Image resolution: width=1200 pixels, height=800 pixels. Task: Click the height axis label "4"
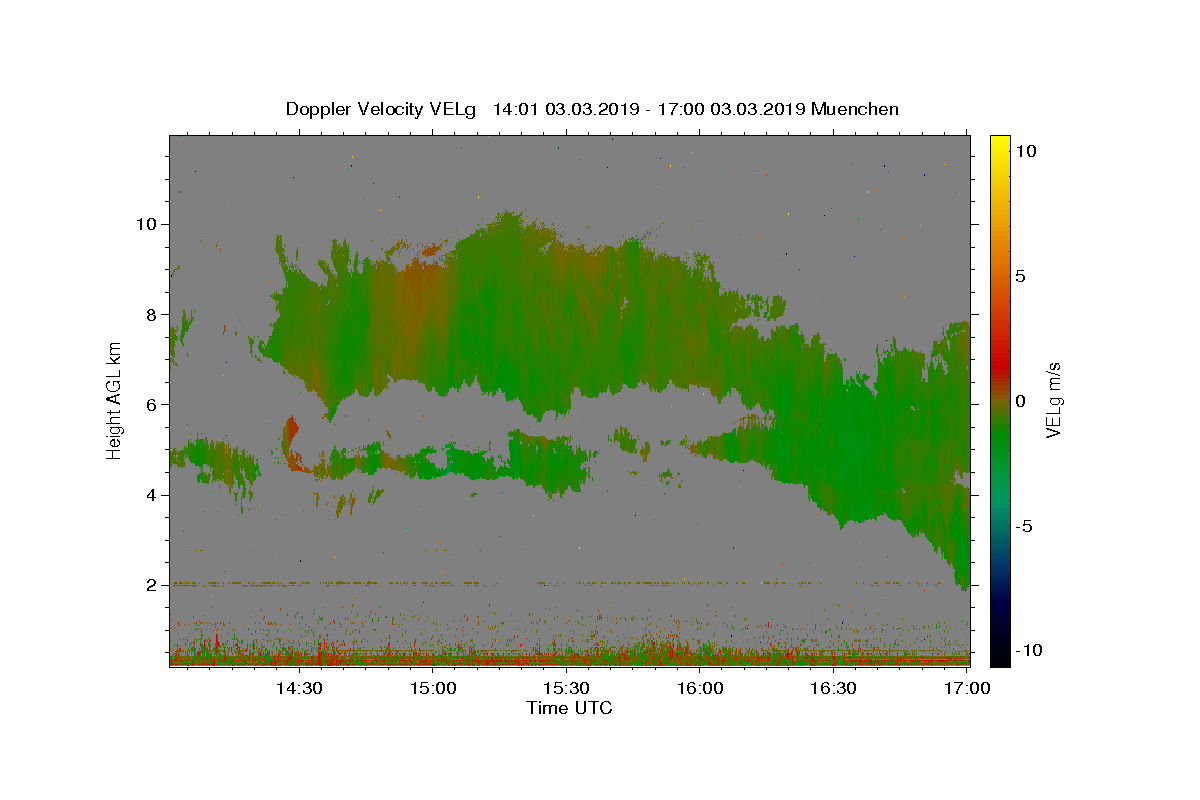pyautogui.click(x=152, y=495)
